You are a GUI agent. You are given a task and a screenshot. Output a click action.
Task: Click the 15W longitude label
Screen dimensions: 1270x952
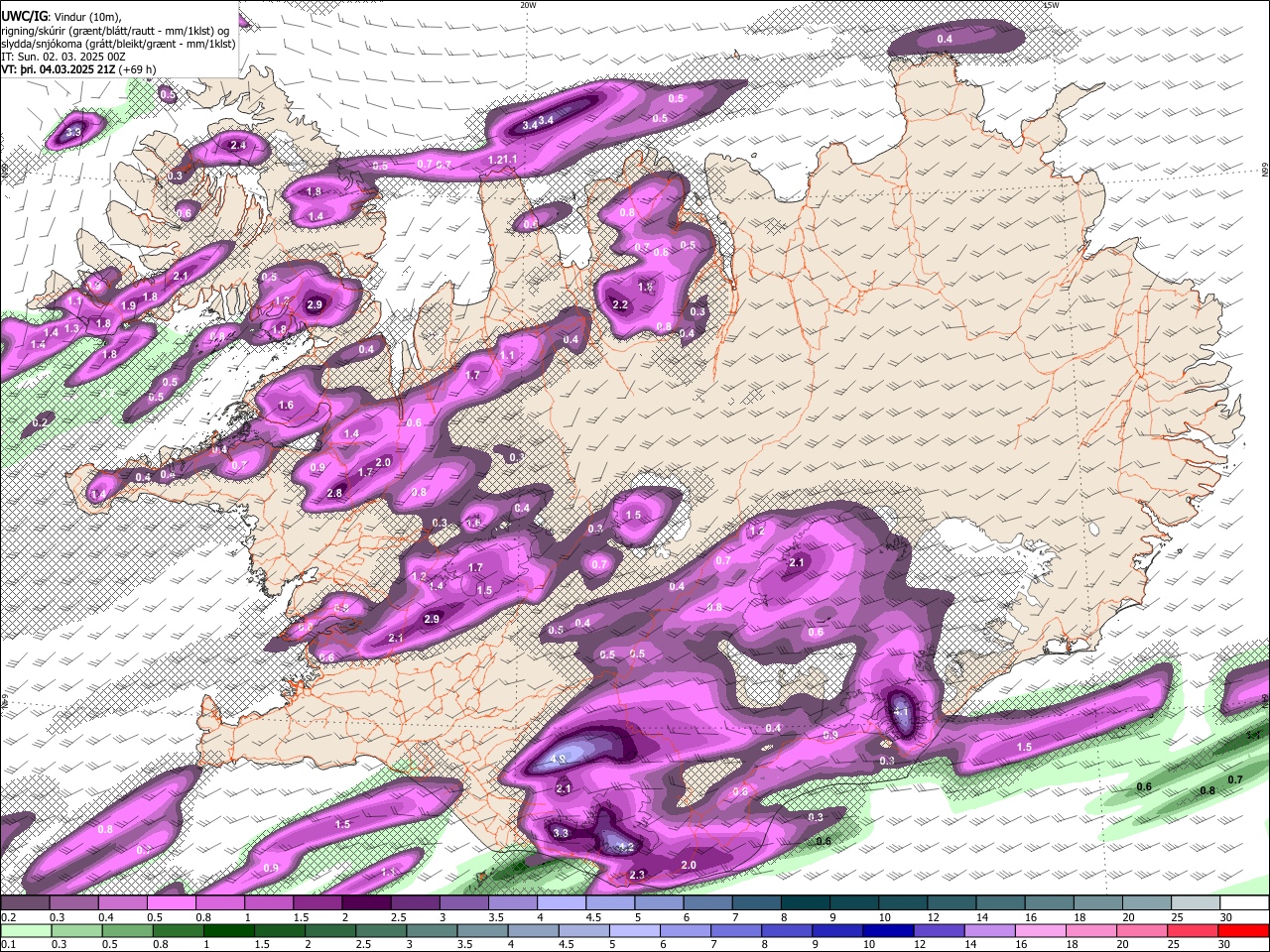(1051, 5)
